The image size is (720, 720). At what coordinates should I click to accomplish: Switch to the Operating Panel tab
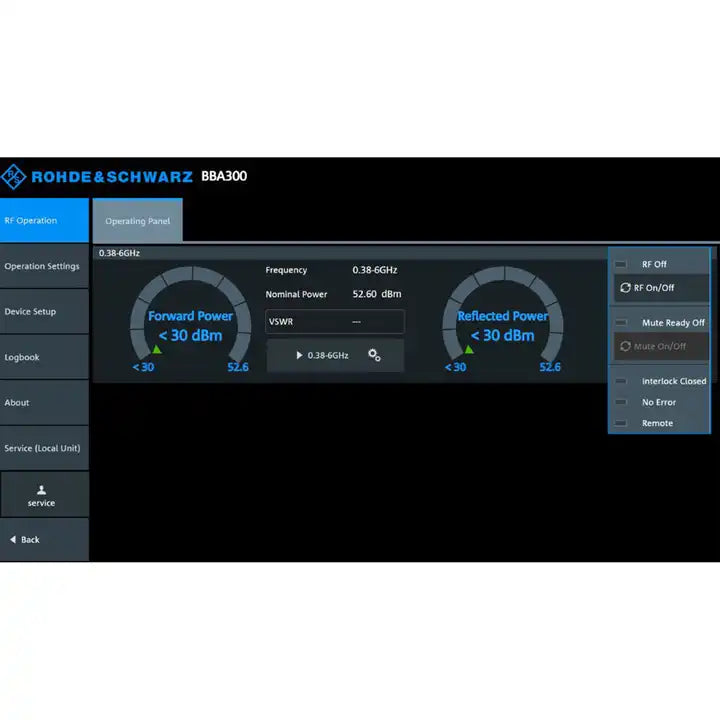click(x=138, y=221)
